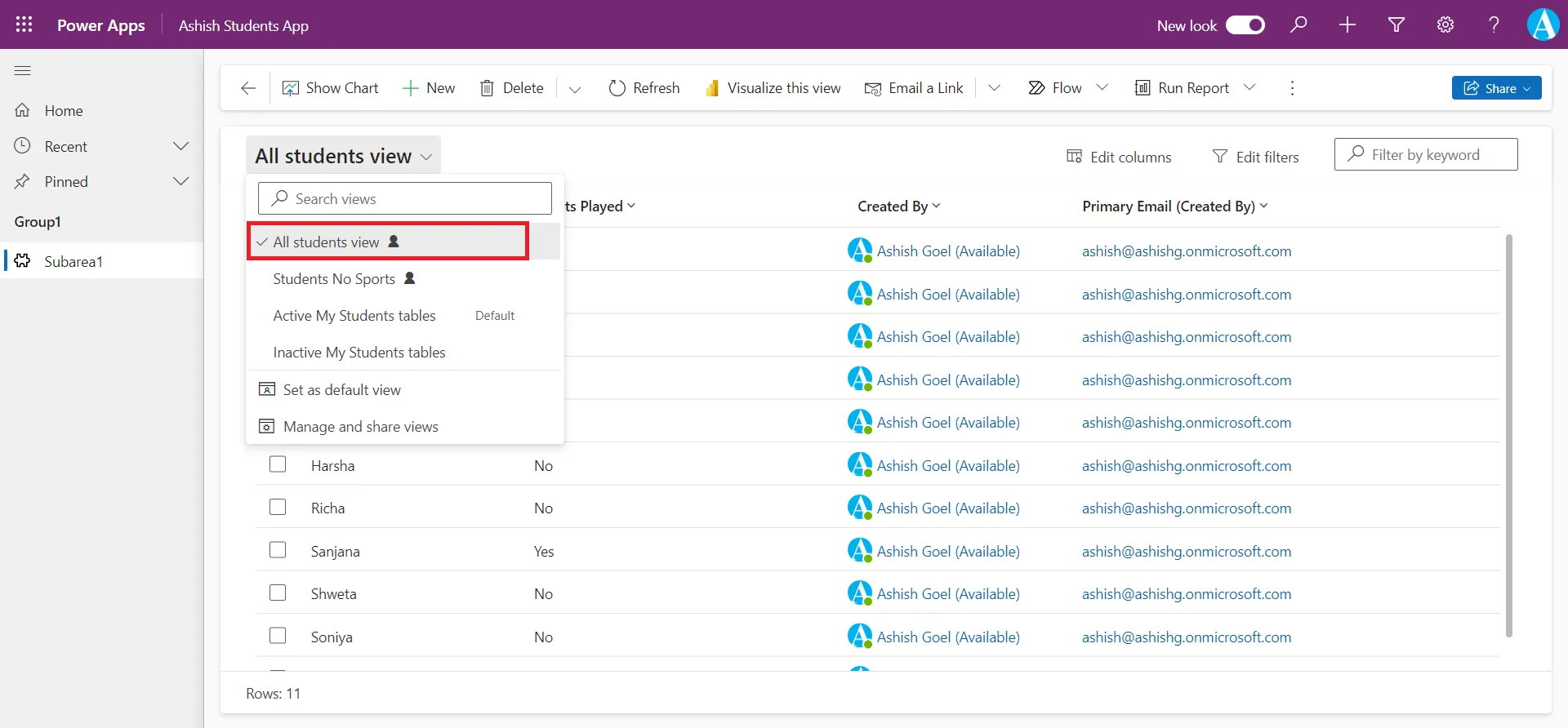Click the Refresh command
Screen dimensions: 1568x728
click(644, 88)
